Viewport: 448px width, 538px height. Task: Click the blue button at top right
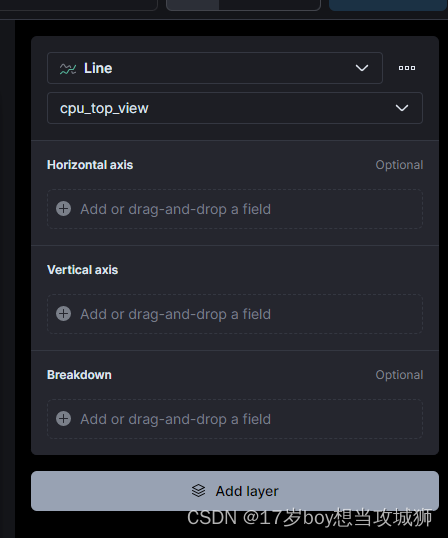click(x=388, y=5)
